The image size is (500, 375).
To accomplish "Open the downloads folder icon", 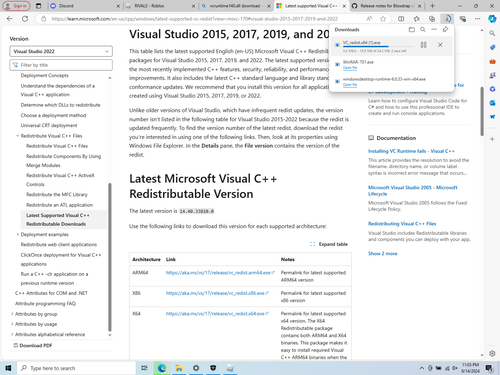I will pyautogui.click(x=412, y=30).
